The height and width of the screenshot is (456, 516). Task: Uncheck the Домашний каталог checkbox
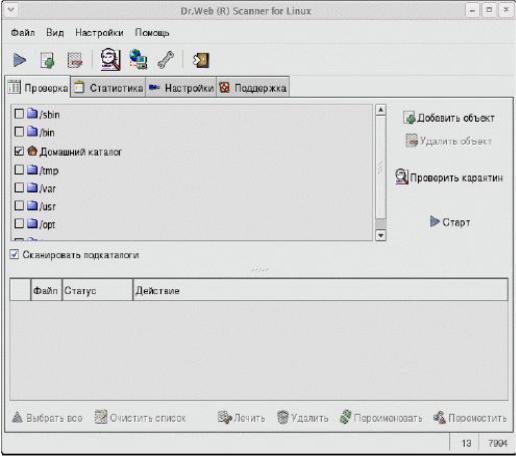(x=19, y=151)
